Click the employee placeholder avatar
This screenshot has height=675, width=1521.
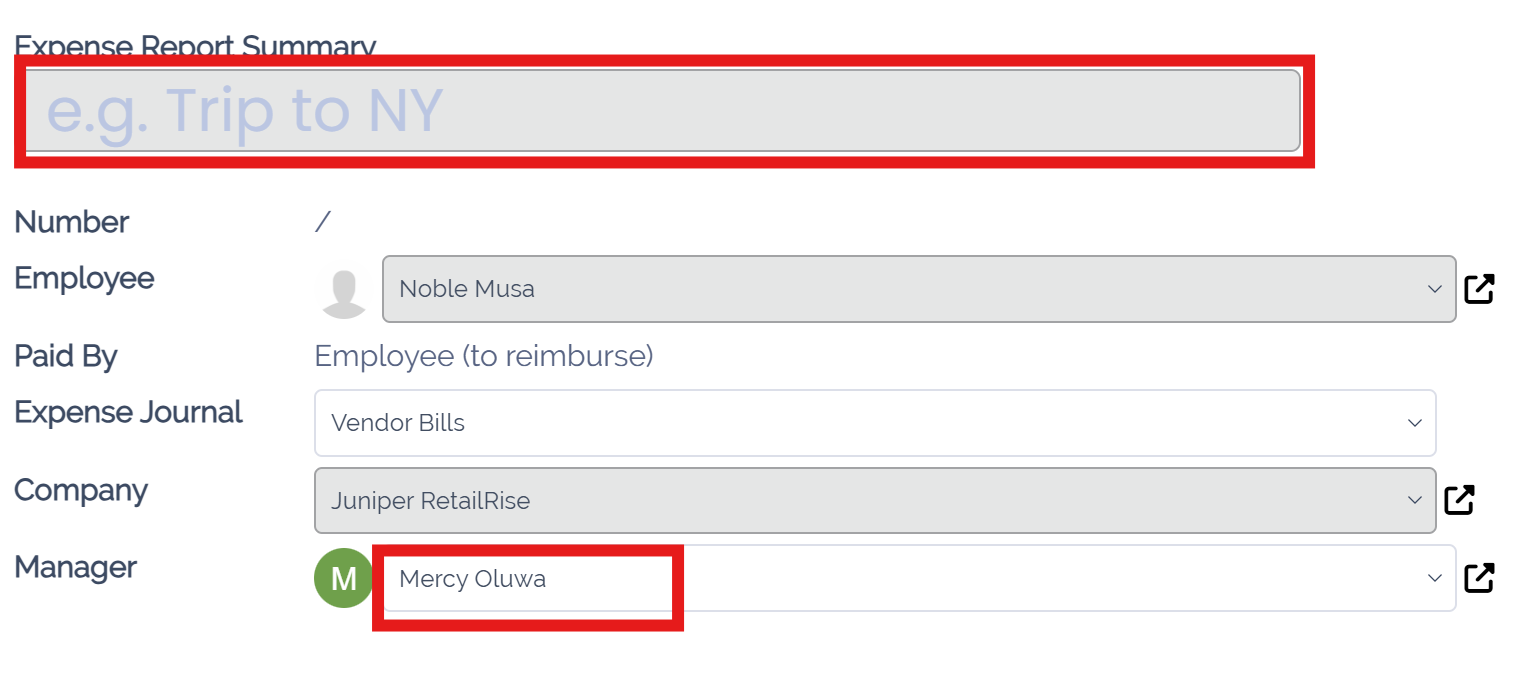(343, 288)
